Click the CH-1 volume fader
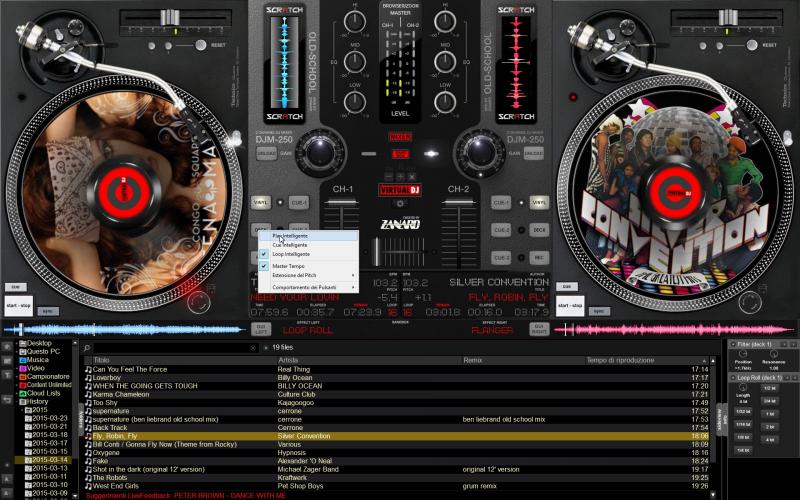Screen dimensions: 800x500 (341, 203)
